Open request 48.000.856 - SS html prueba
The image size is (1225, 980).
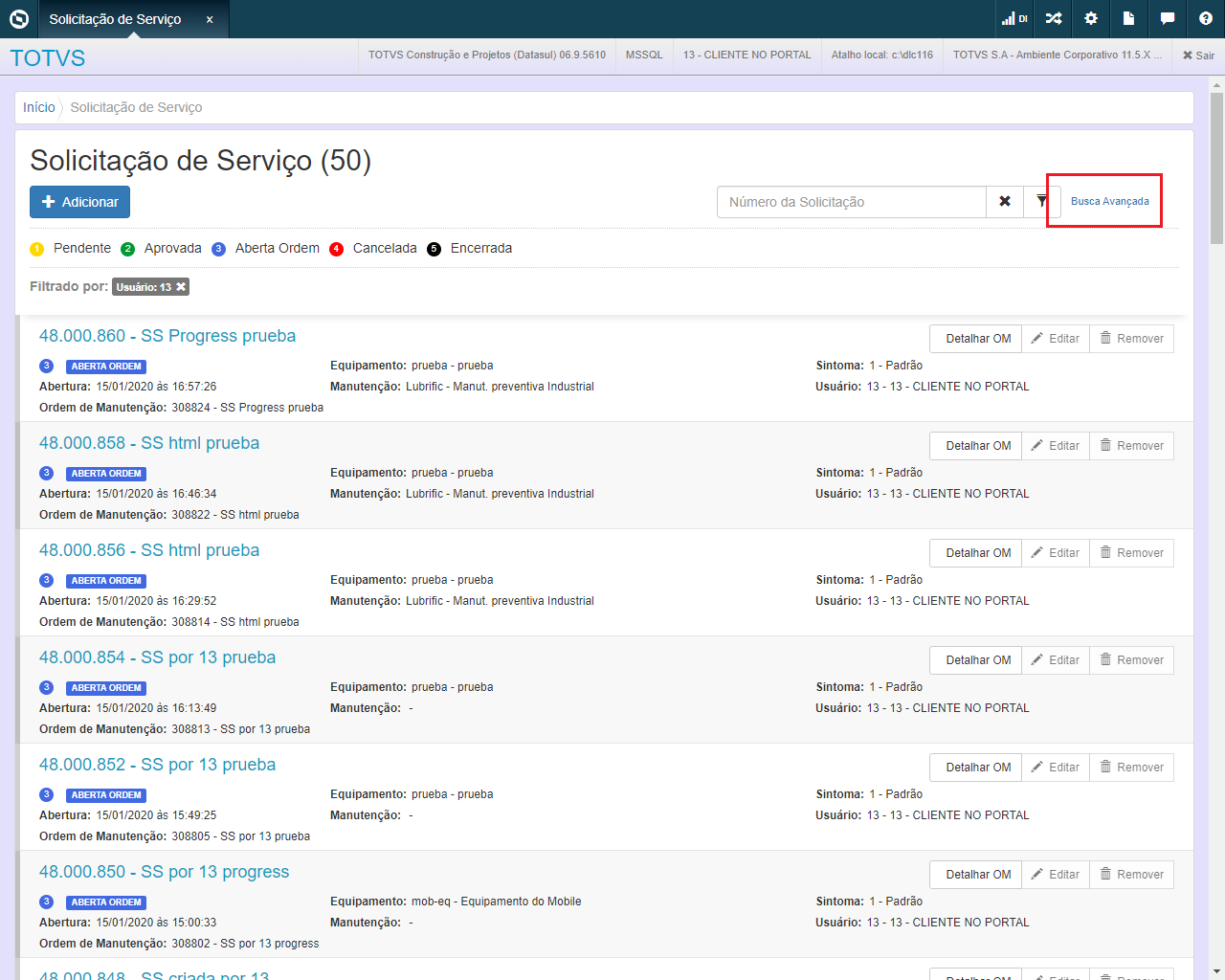pos(149,550)
